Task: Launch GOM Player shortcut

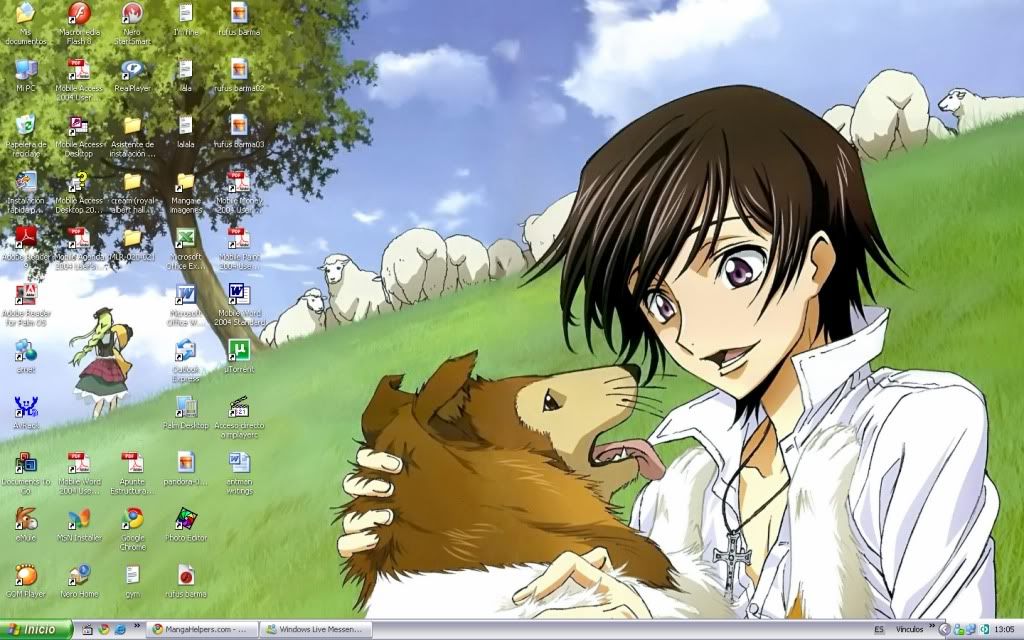Action: 25,581
